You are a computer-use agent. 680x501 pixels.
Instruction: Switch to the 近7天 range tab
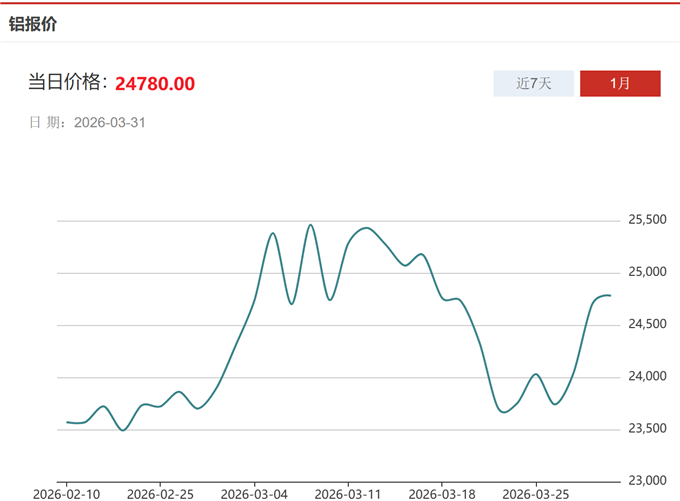(x=534, y=84)
